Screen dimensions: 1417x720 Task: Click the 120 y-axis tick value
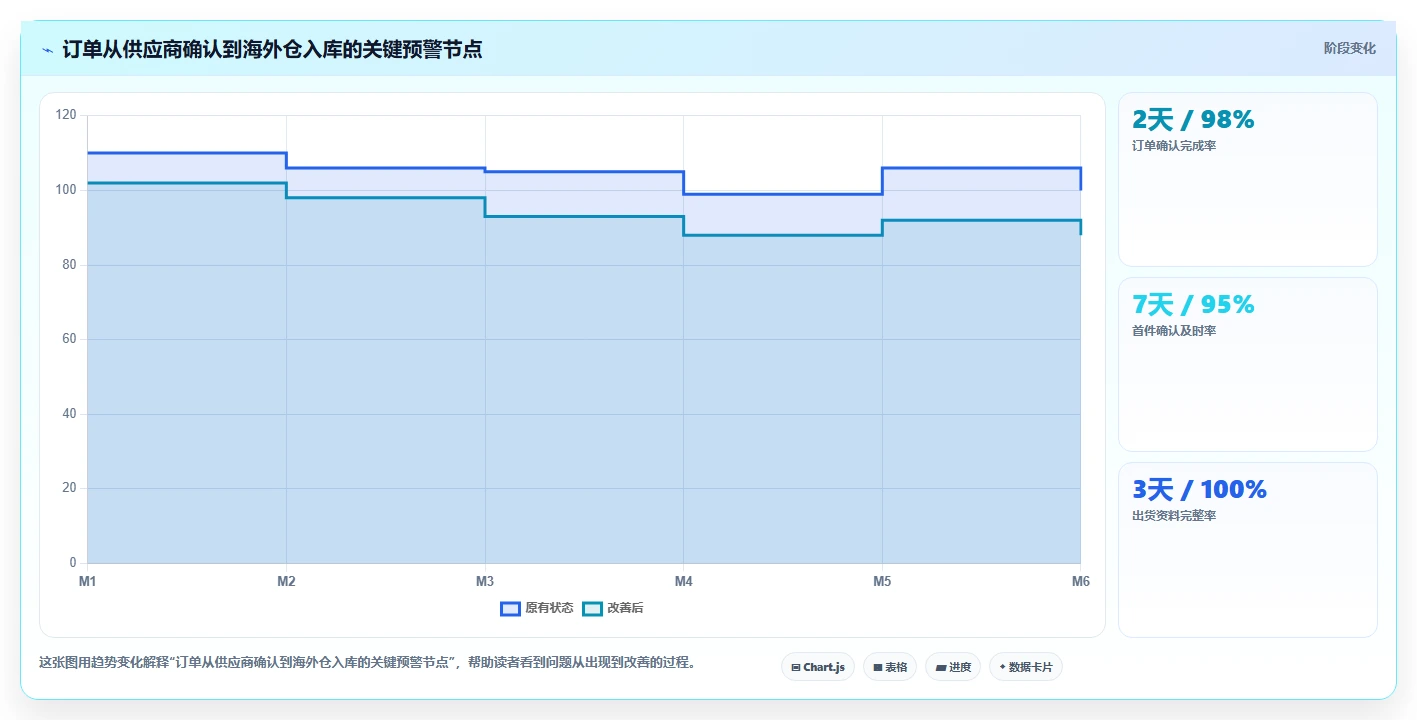(66, 115)
